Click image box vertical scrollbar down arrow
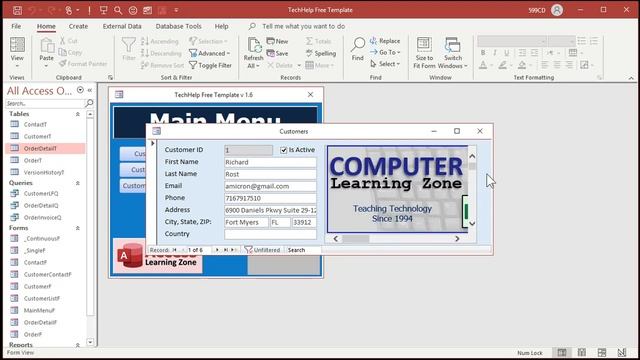 (x=472, y=224)
